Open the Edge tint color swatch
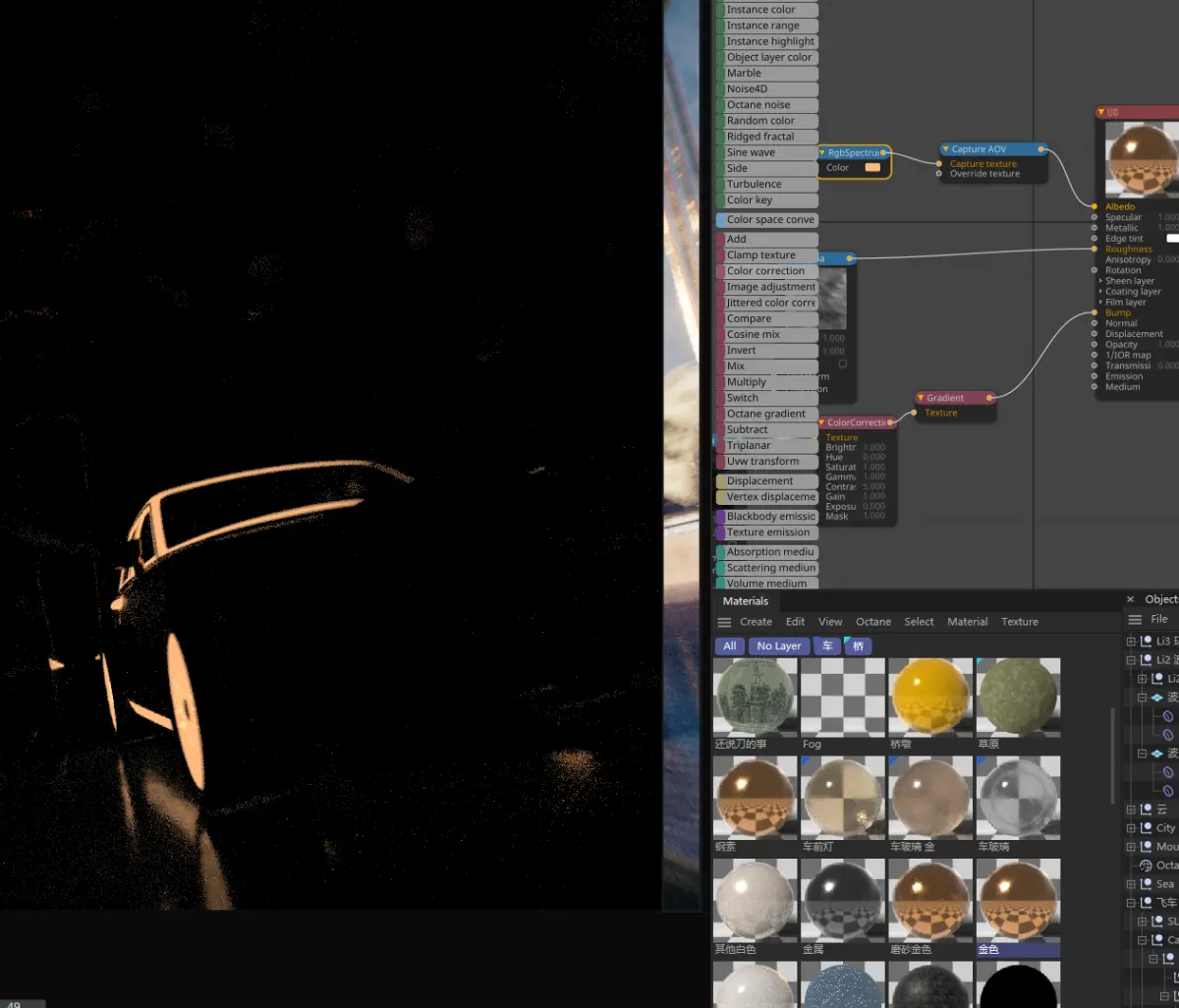1179x1008 pixels. click(x=1173, y=239)
